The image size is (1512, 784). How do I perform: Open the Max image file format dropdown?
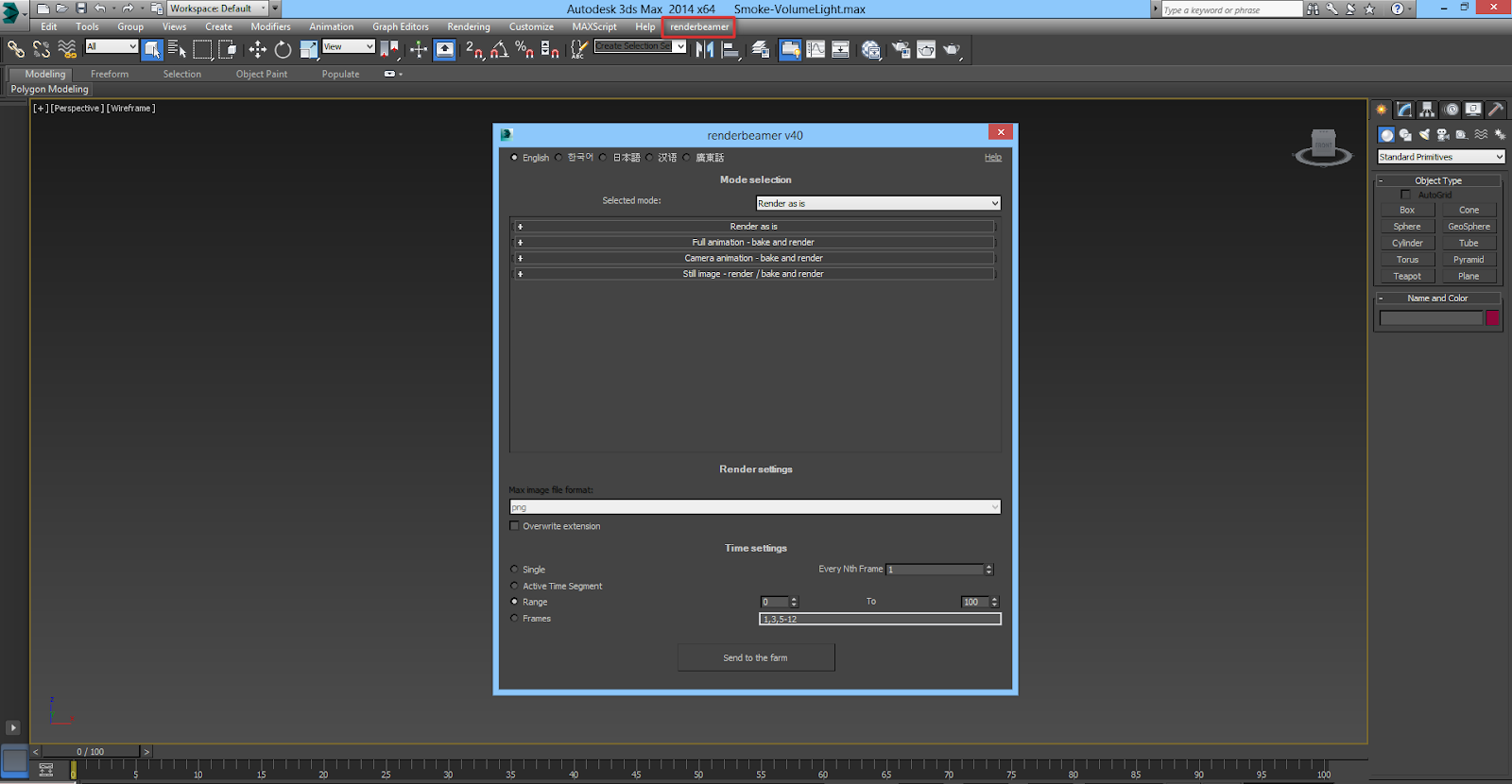click(755, 507)
